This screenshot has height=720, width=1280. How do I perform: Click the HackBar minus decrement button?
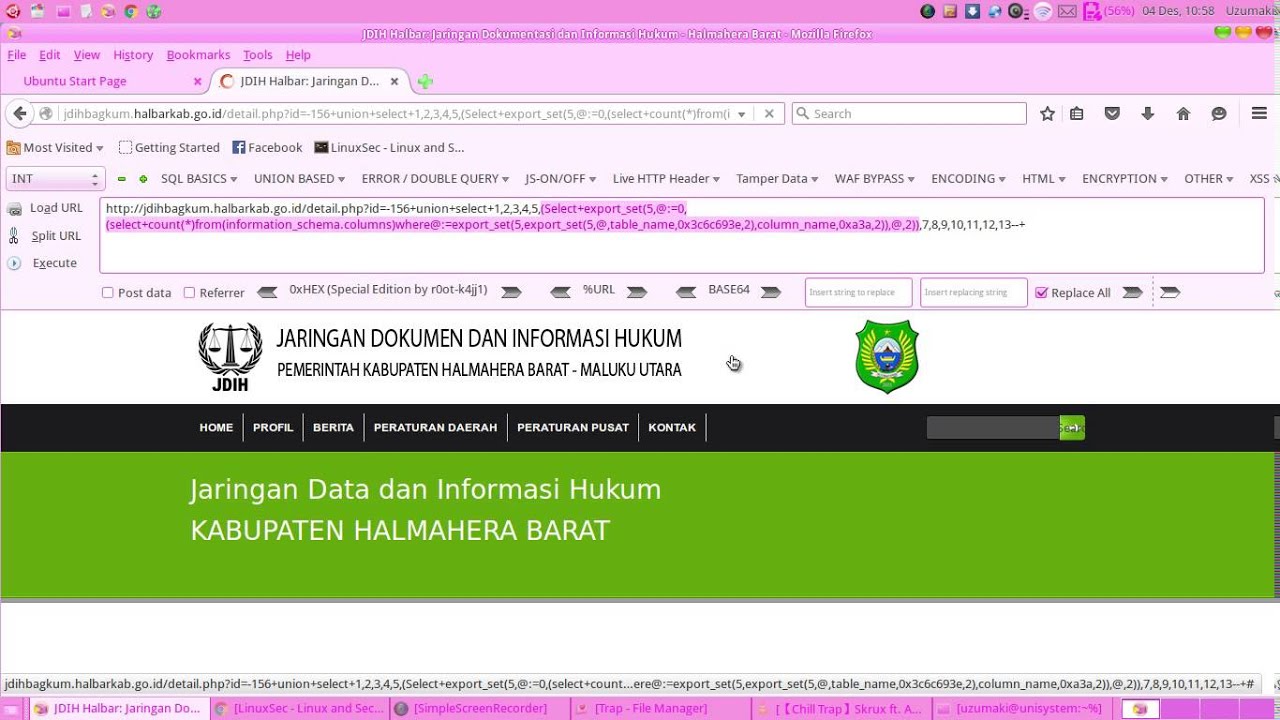click(x=122, y=179)
